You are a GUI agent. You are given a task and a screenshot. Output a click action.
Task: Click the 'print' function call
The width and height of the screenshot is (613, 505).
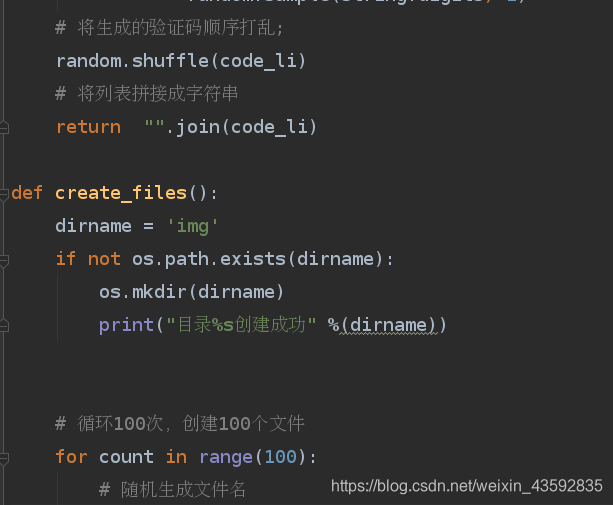click(x=126, y=325)
